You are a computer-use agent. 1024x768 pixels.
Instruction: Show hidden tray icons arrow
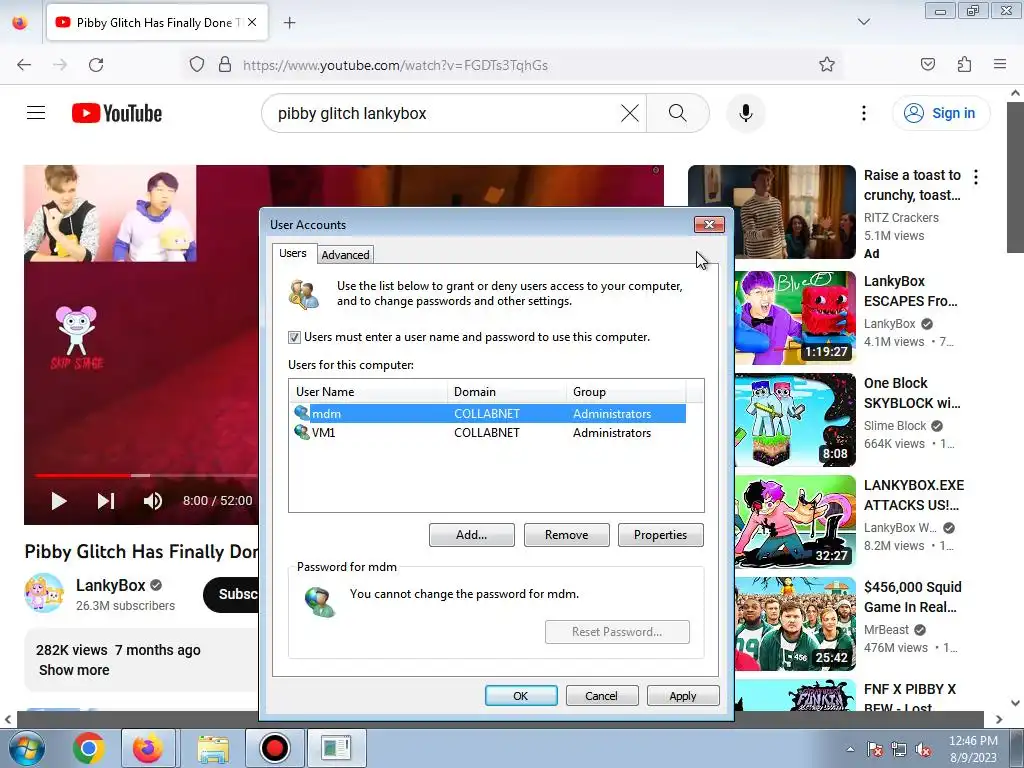850,749
